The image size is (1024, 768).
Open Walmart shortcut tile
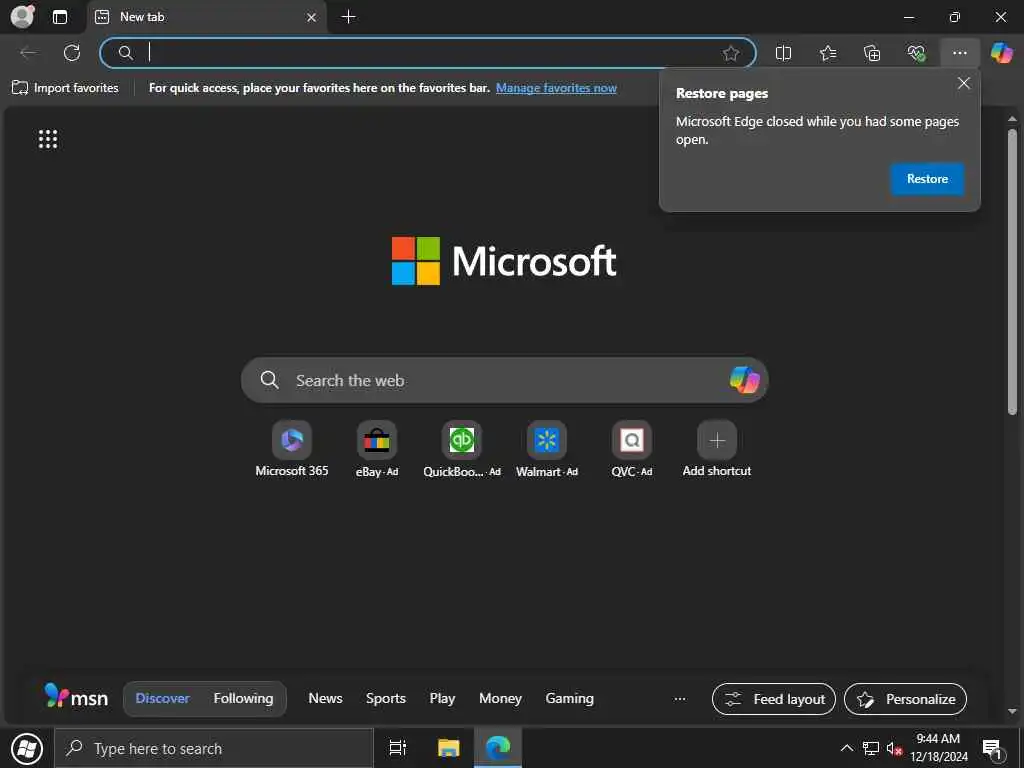coord(547,449)
